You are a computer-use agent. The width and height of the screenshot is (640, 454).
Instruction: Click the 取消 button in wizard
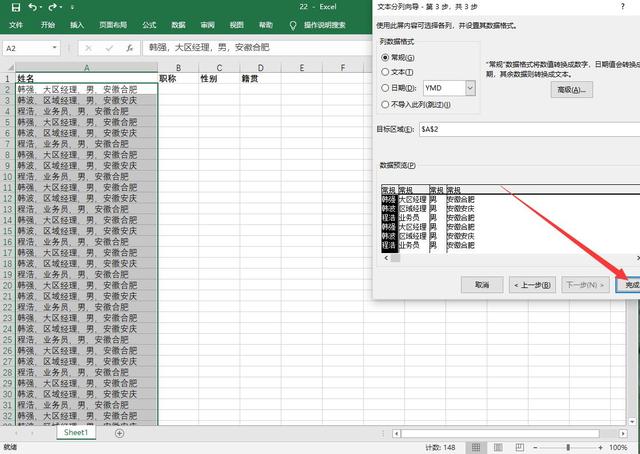point(482,285)
